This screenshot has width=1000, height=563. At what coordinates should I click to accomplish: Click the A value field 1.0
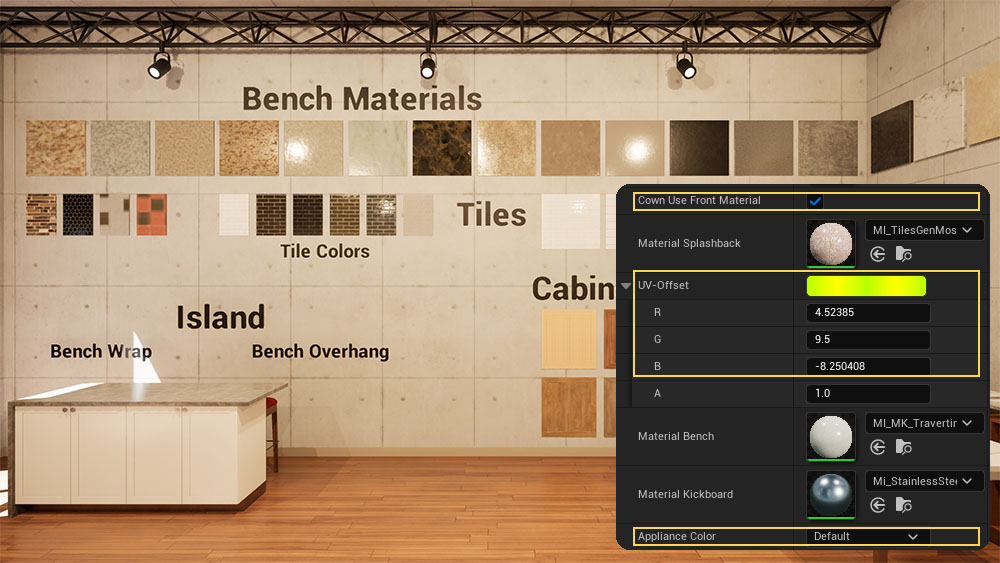pyautogui.click(x=868, y=394)
